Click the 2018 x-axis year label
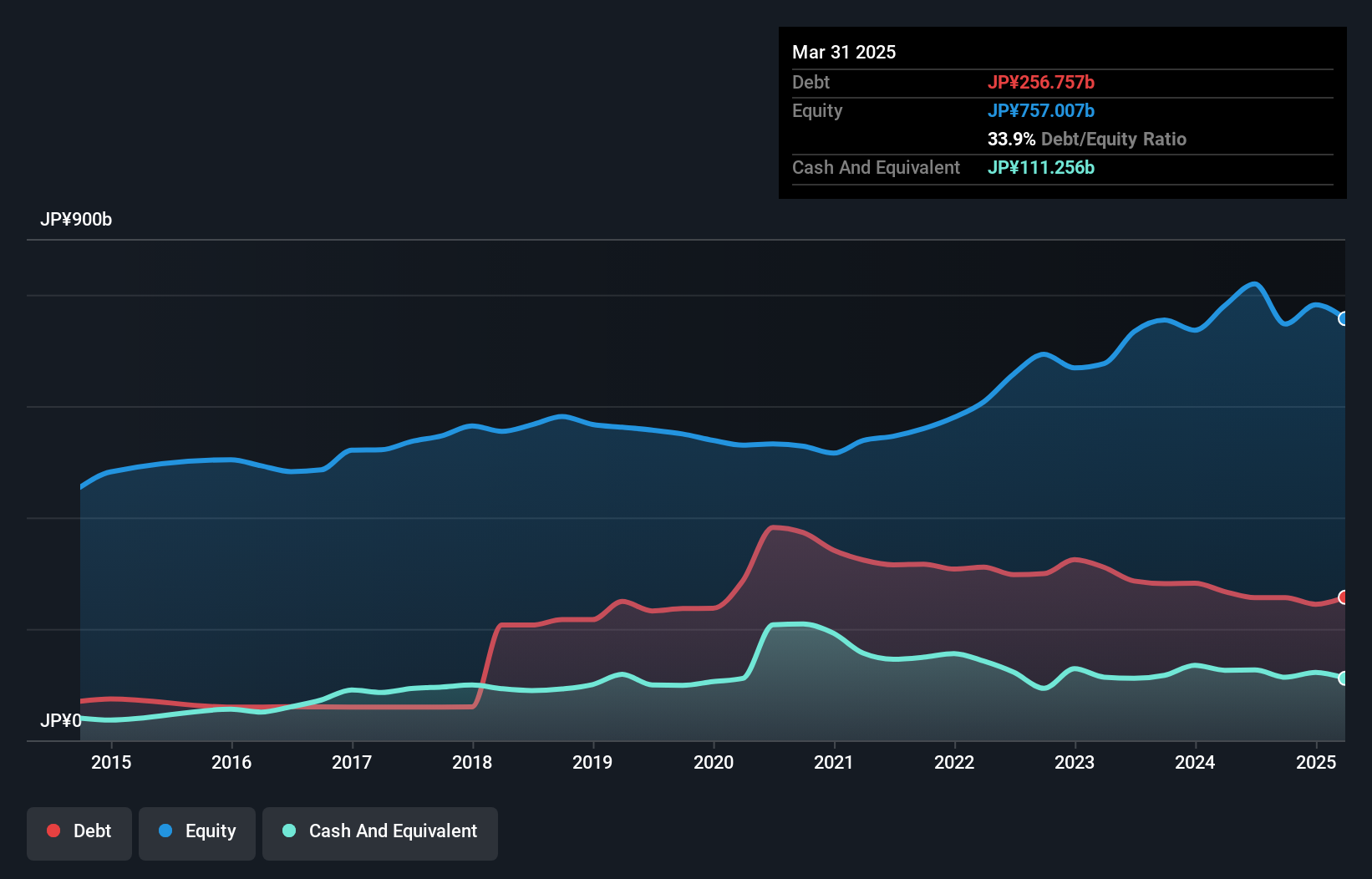Image resolution: width=1372 pixels, height=879 pixels. tap(472, 762)
